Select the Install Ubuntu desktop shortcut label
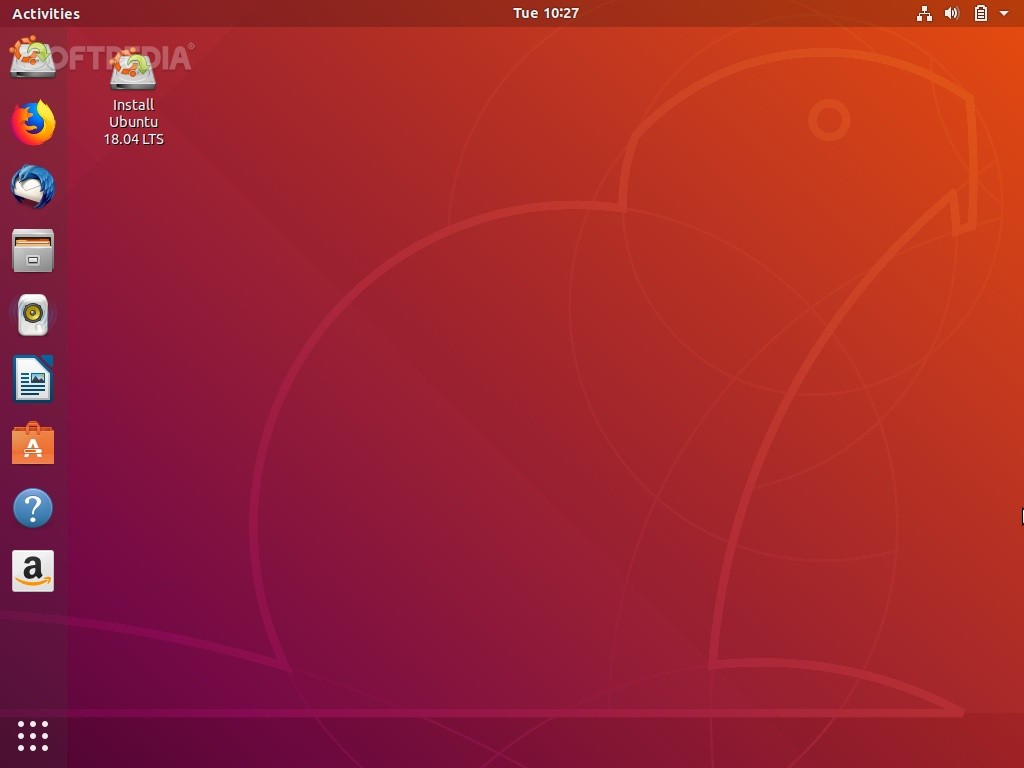The width and height of the screenshot is (1024, 768). coord(132,121)
